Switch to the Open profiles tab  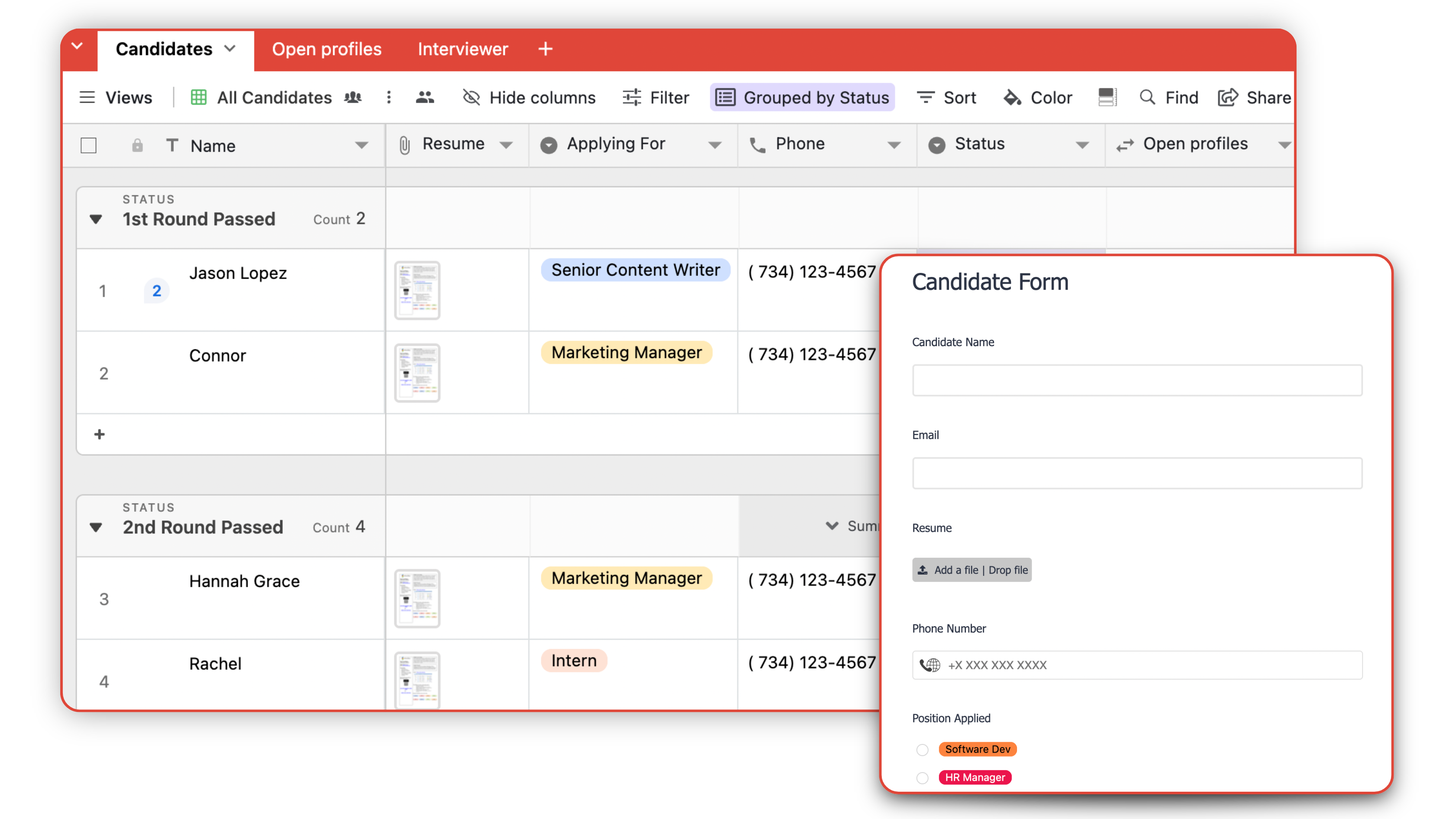click(x=327, y=49)
